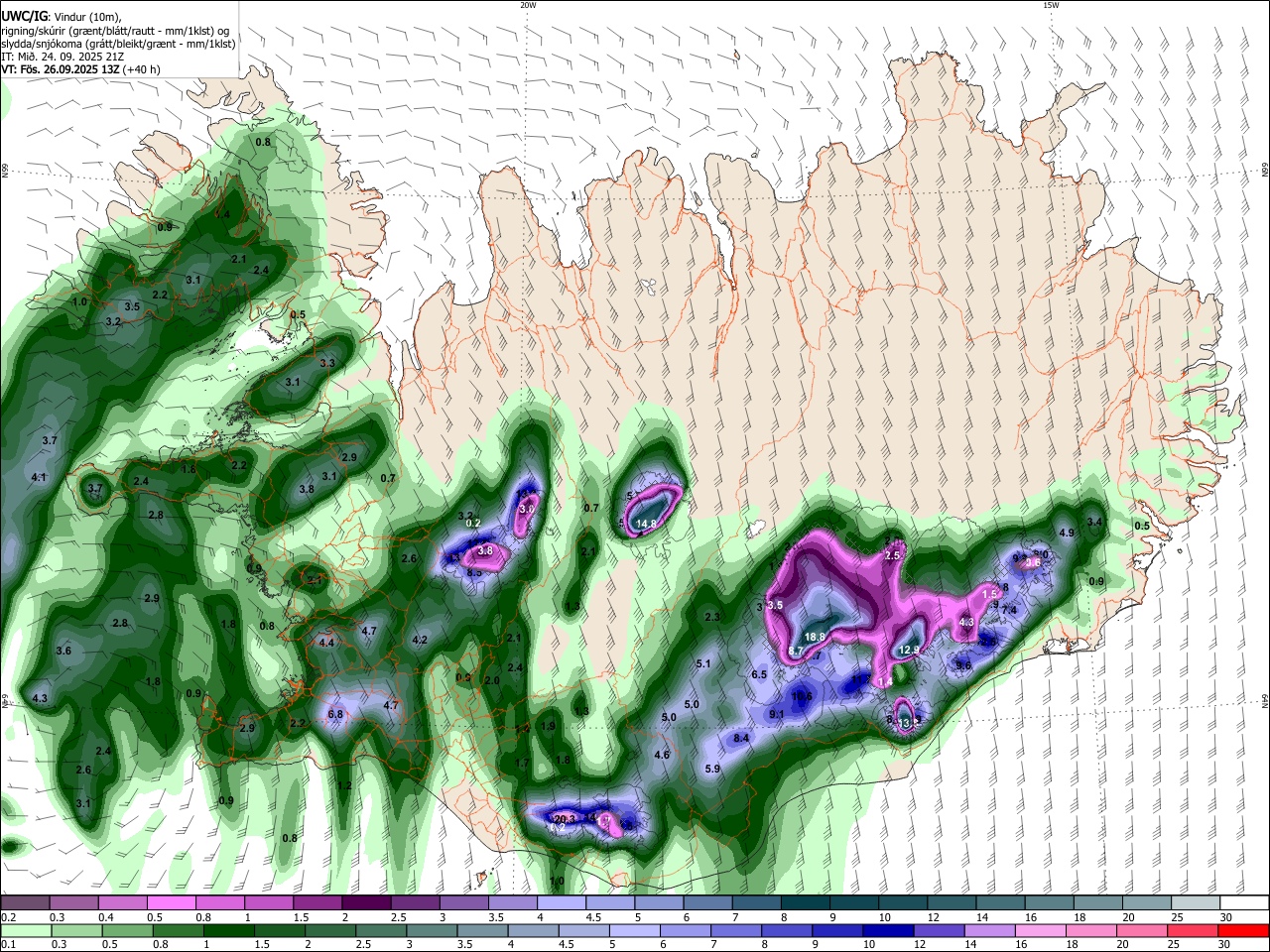Image resolution: width=1270 pixels, height=952 pixels.
Task: Click the '0.2' label in the top legend row
Action: coord(8,917)
